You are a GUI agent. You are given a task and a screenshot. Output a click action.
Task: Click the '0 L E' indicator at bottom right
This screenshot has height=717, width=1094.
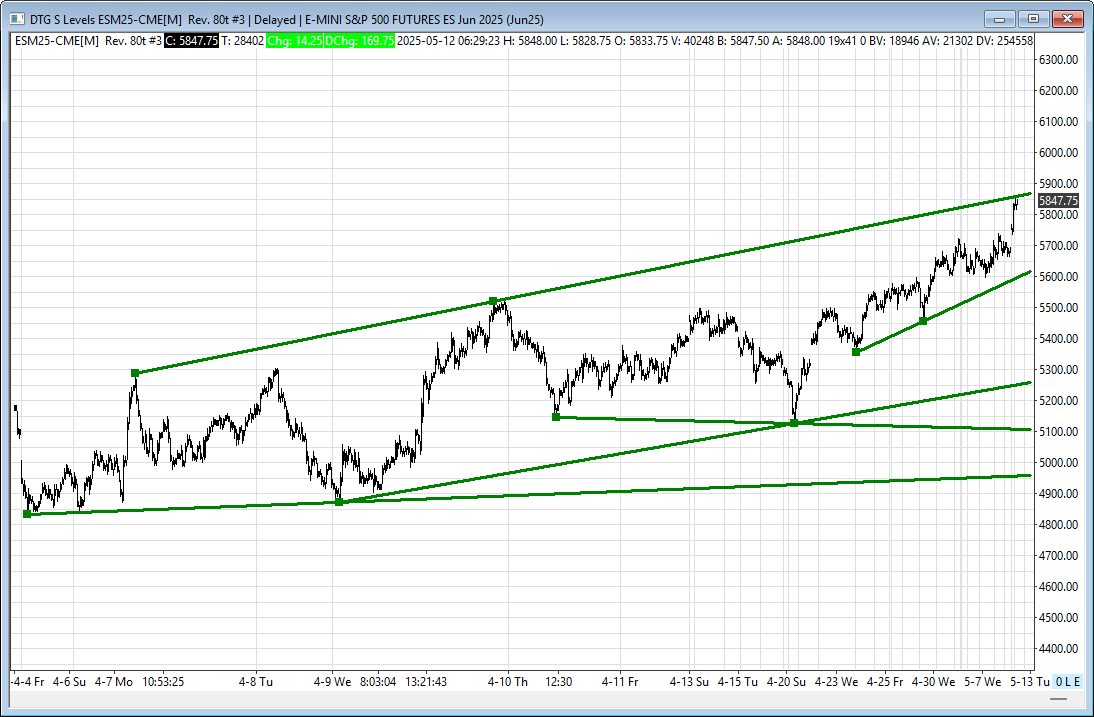[x=1067, y=681]
